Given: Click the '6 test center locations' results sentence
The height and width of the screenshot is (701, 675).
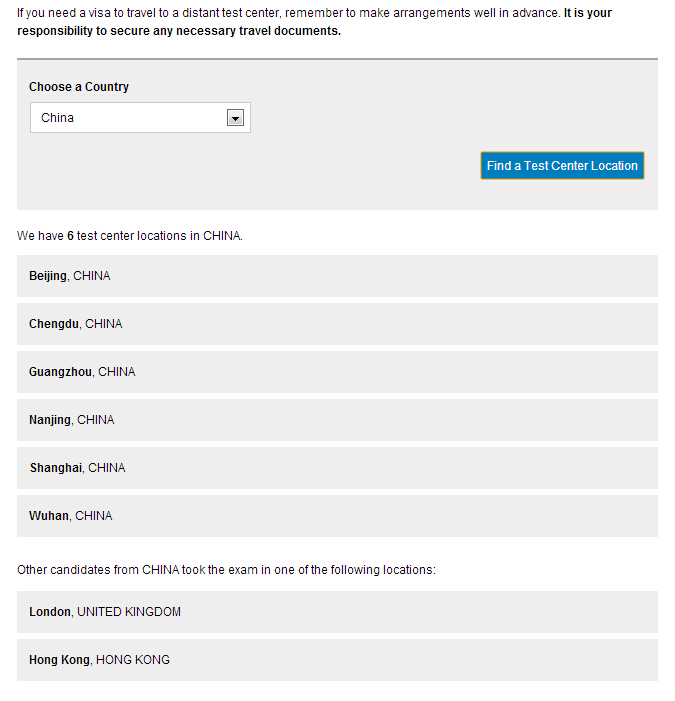Looking at the screenshot, I should pyautogui.click(x=130, y=236).
